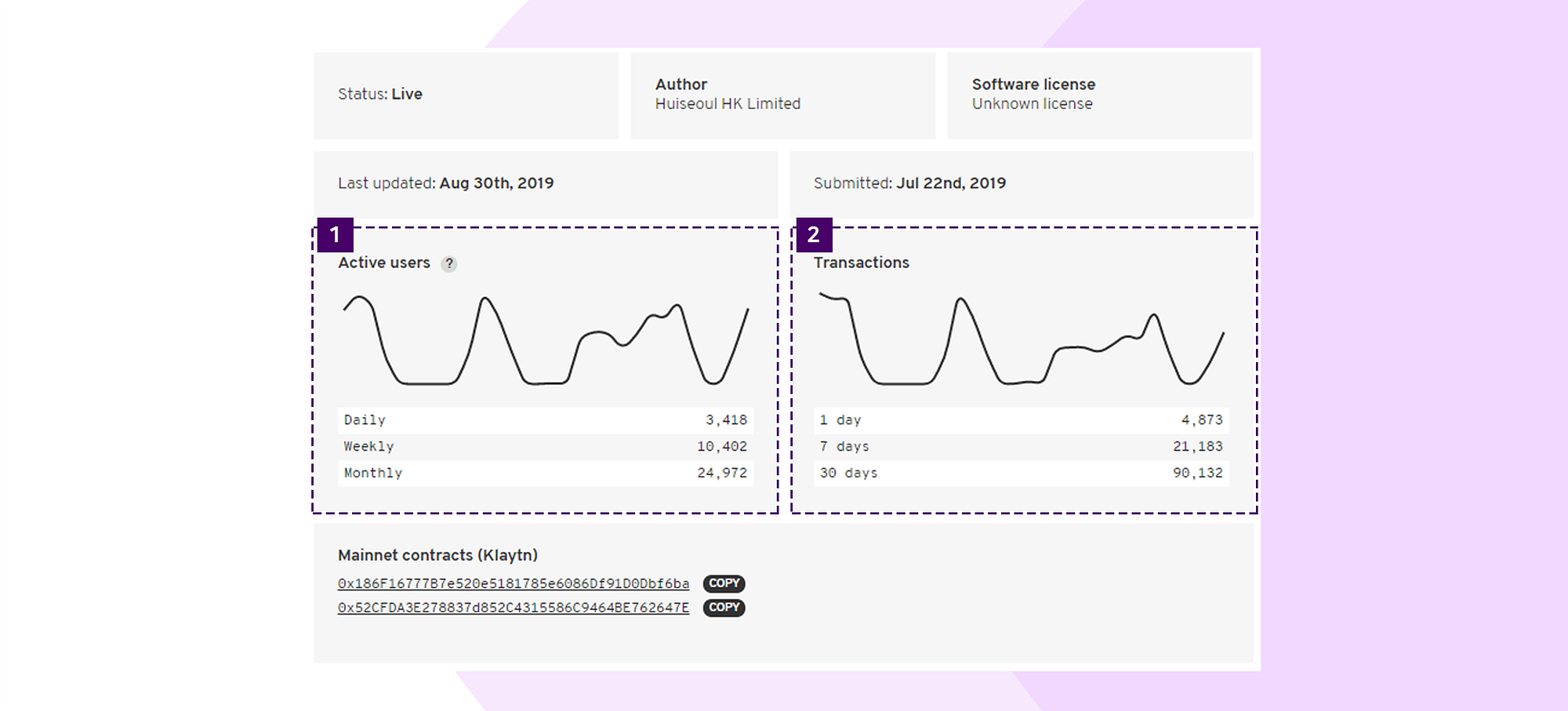The image size is (1568, 711).
Task: Open contract link 0x52CFDA3E278837d852C4315586C9464BE762647E
Action: (x=514, y=608)
